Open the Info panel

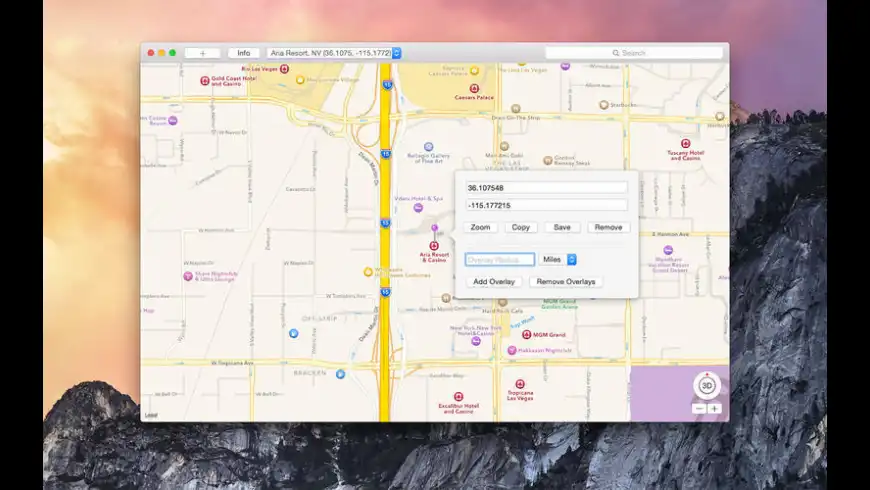[244, 53]
